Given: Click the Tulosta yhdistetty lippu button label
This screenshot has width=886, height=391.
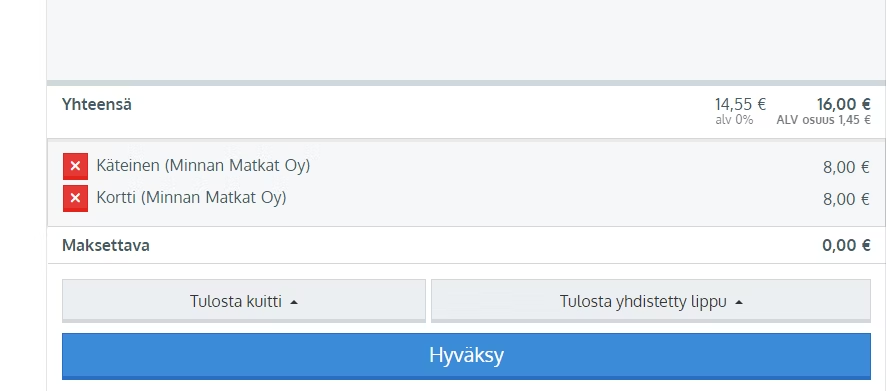Looking at the screenshot, I should 643,301.
